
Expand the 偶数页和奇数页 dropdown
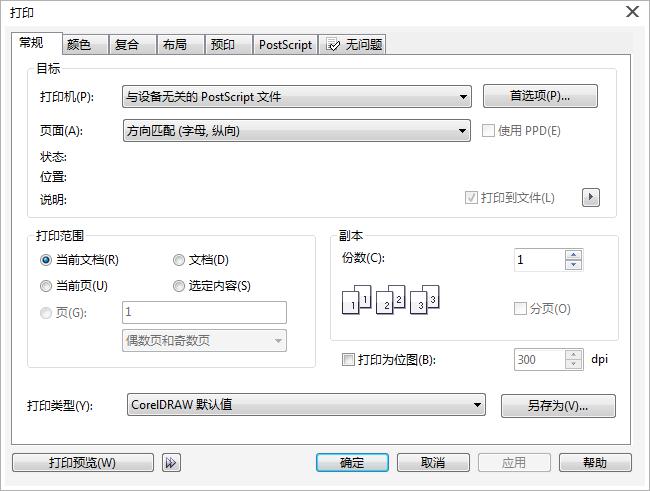pyautogui.click(x=204, y=340)
